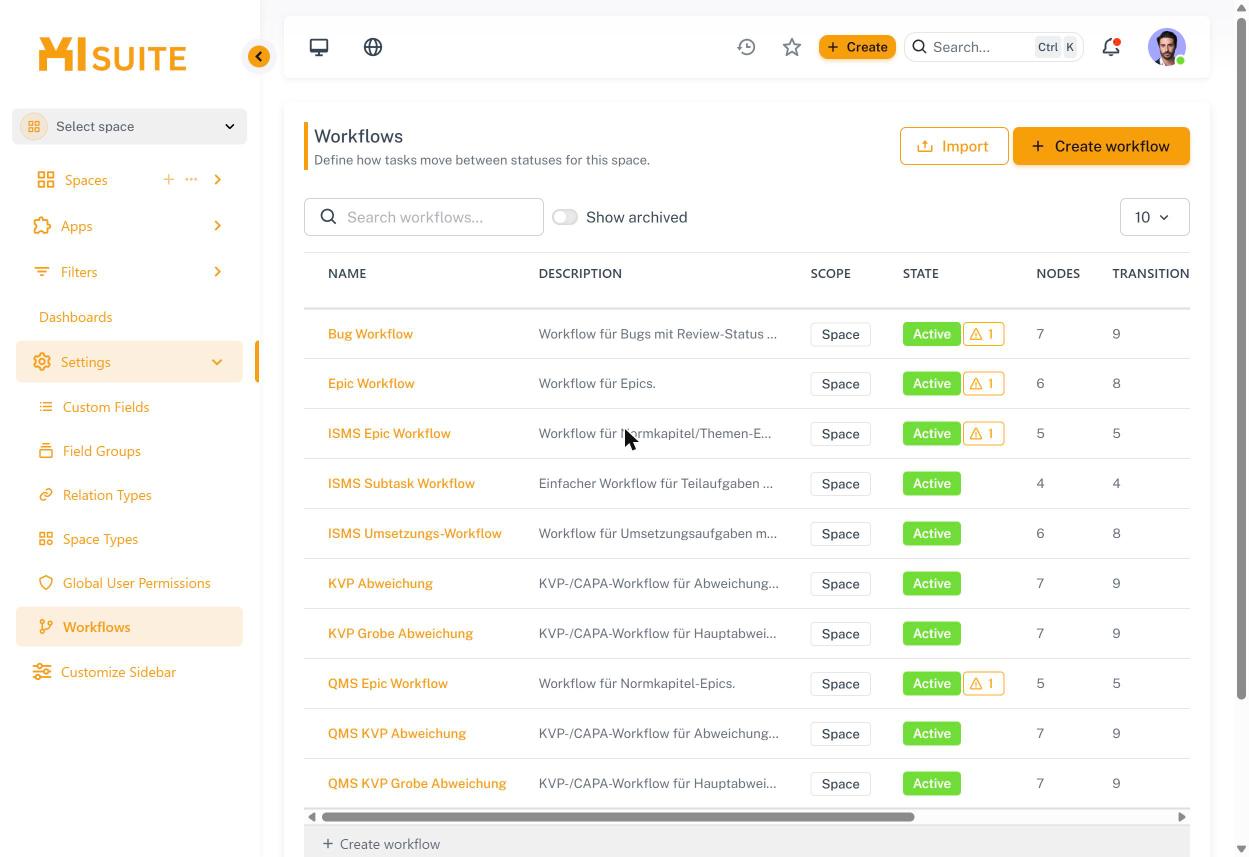Focus the global Search field
This screenshot has width=1249, height=857.
[x=994, y=47]
